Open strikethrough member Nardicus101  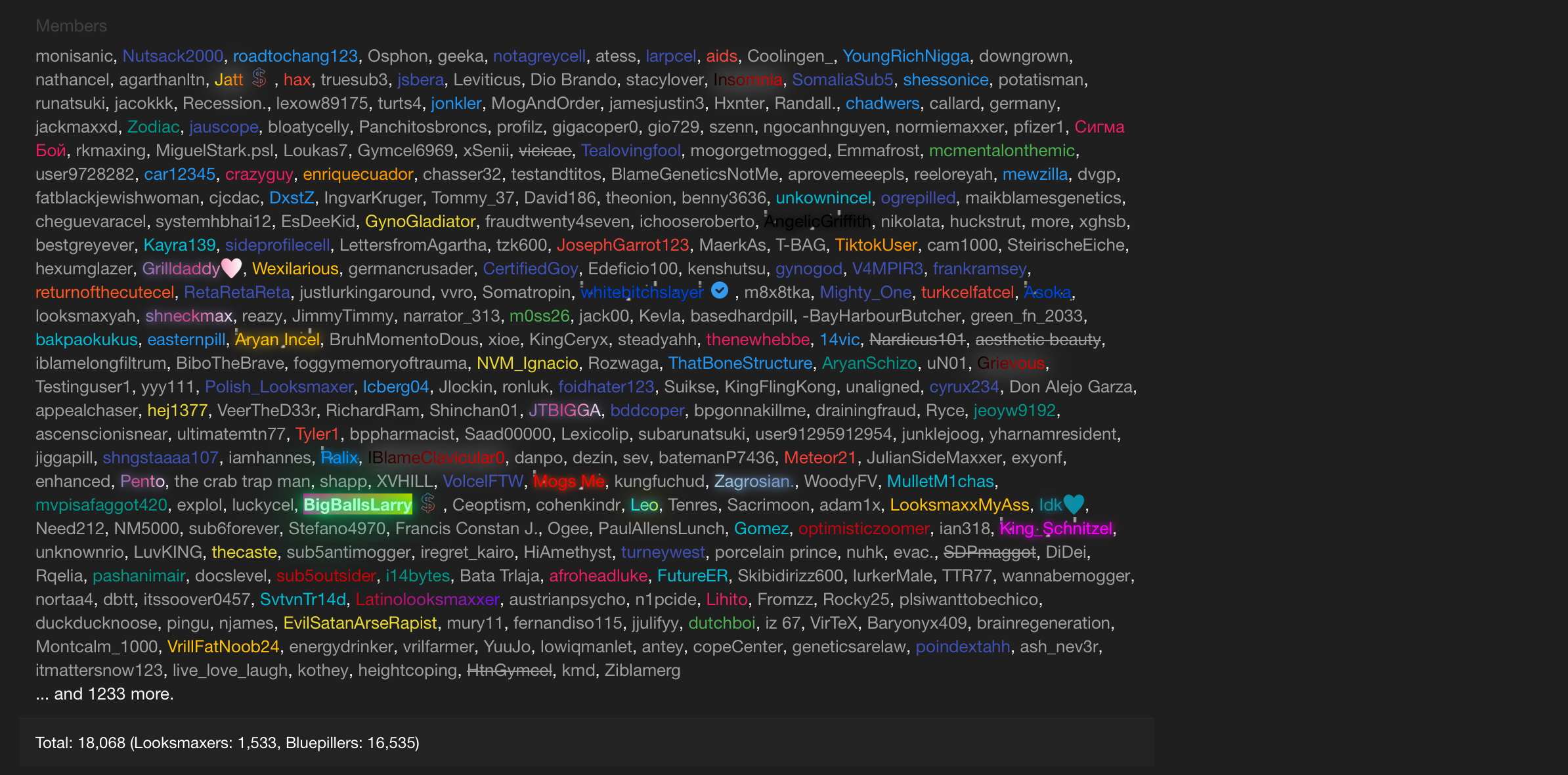(x=917, y=339)
